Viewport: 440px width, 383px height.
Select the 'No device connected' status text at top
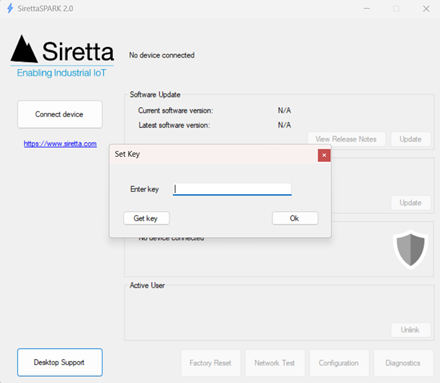pyautogui.click(x=162, y=55)
